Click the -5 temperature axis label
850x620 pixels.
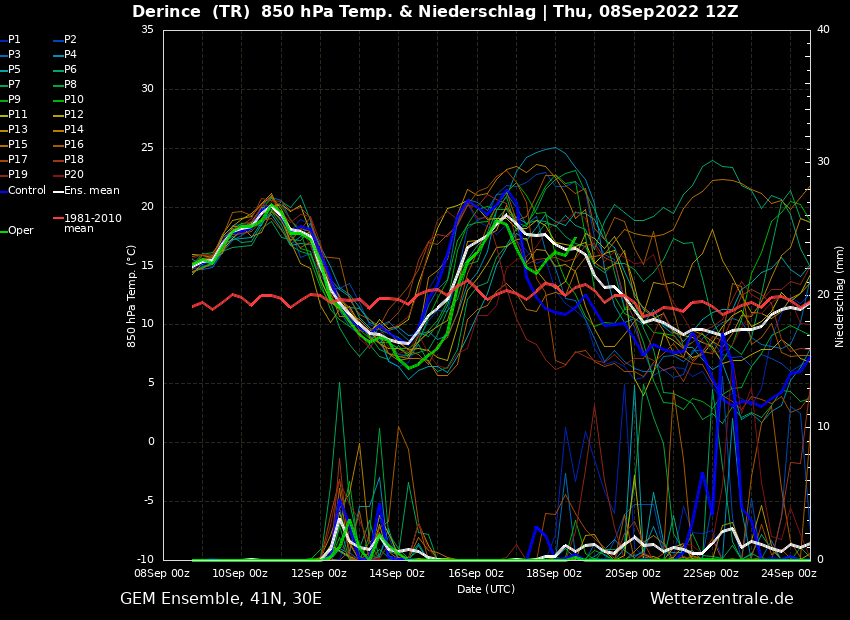[x=149, y=501]
